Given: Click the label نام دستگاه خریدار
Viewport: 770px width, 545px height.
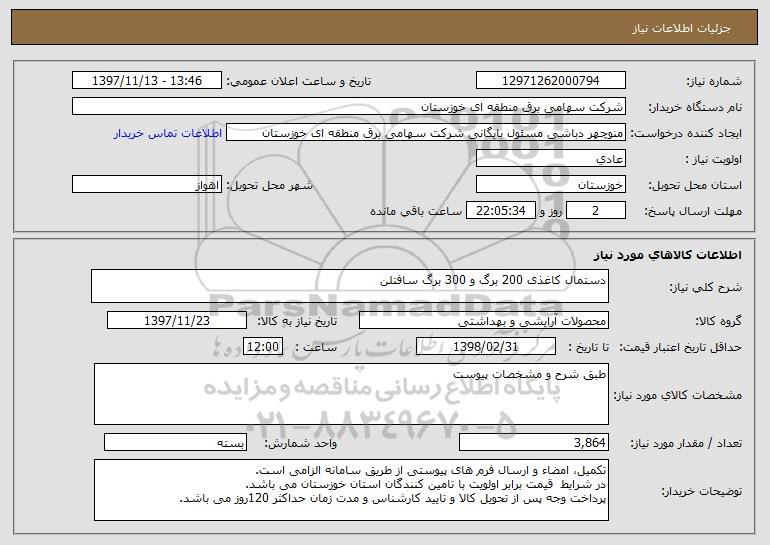Looking at the screenshot, I should 695,108.
